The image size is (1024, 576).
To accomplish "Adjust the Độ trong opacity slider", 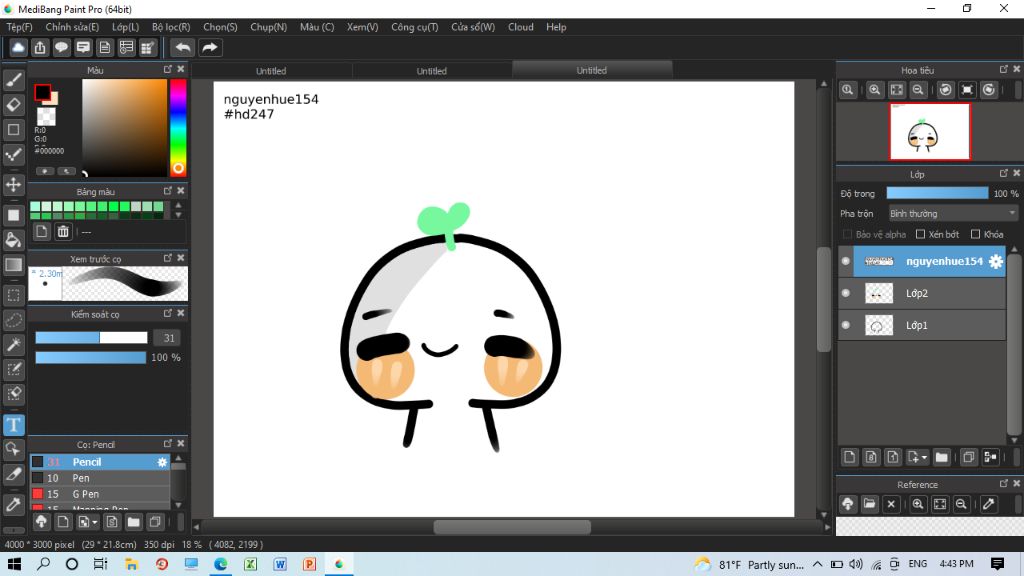I will [x=937, y=193].
